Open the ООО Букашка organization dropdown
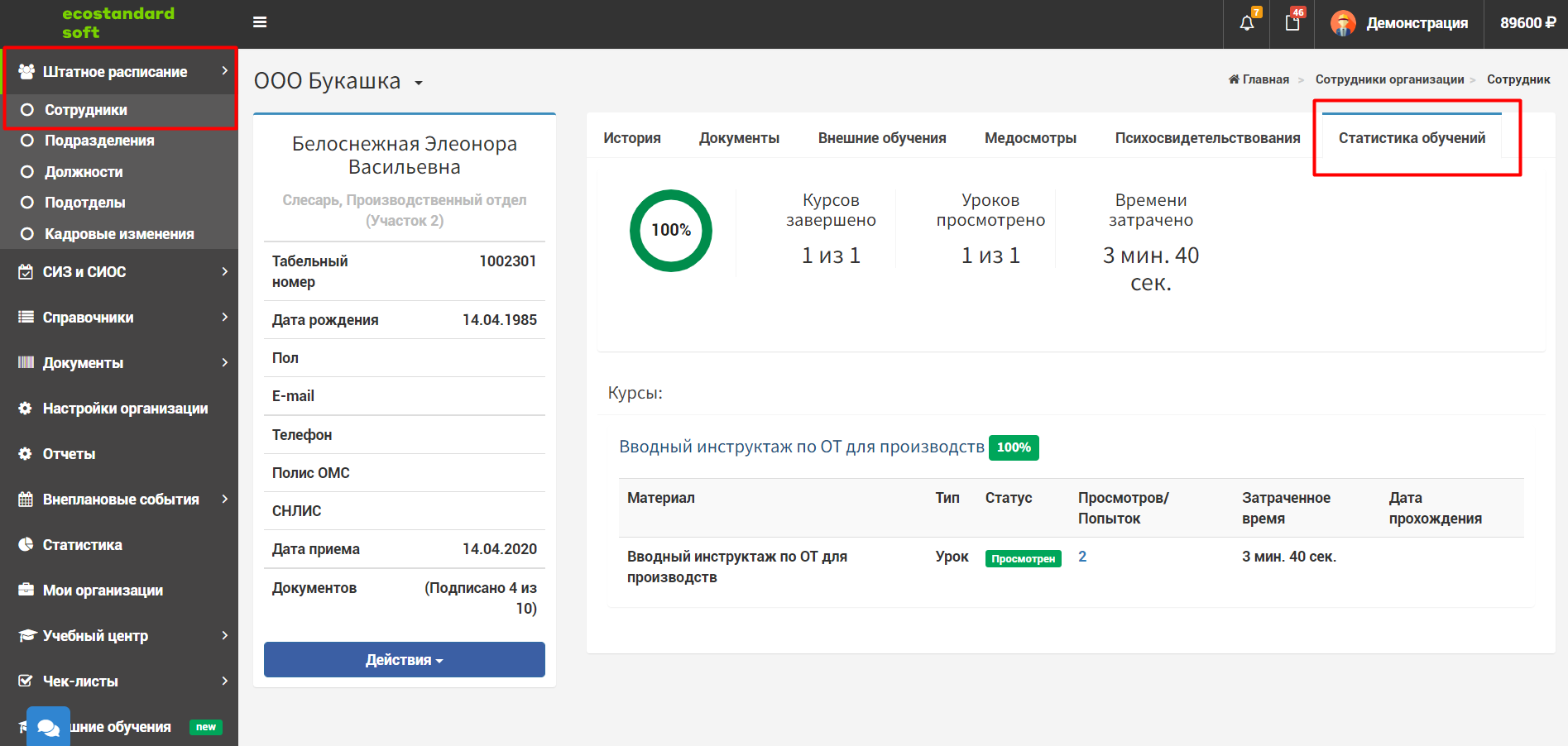This screenshot has width=1568, height=746. click(338, 81)
